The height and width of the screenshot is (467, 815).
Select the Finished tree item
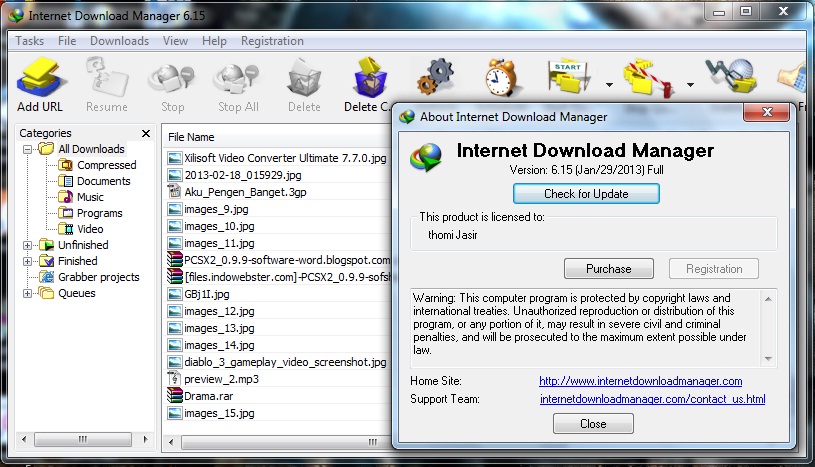coord(77,261)
